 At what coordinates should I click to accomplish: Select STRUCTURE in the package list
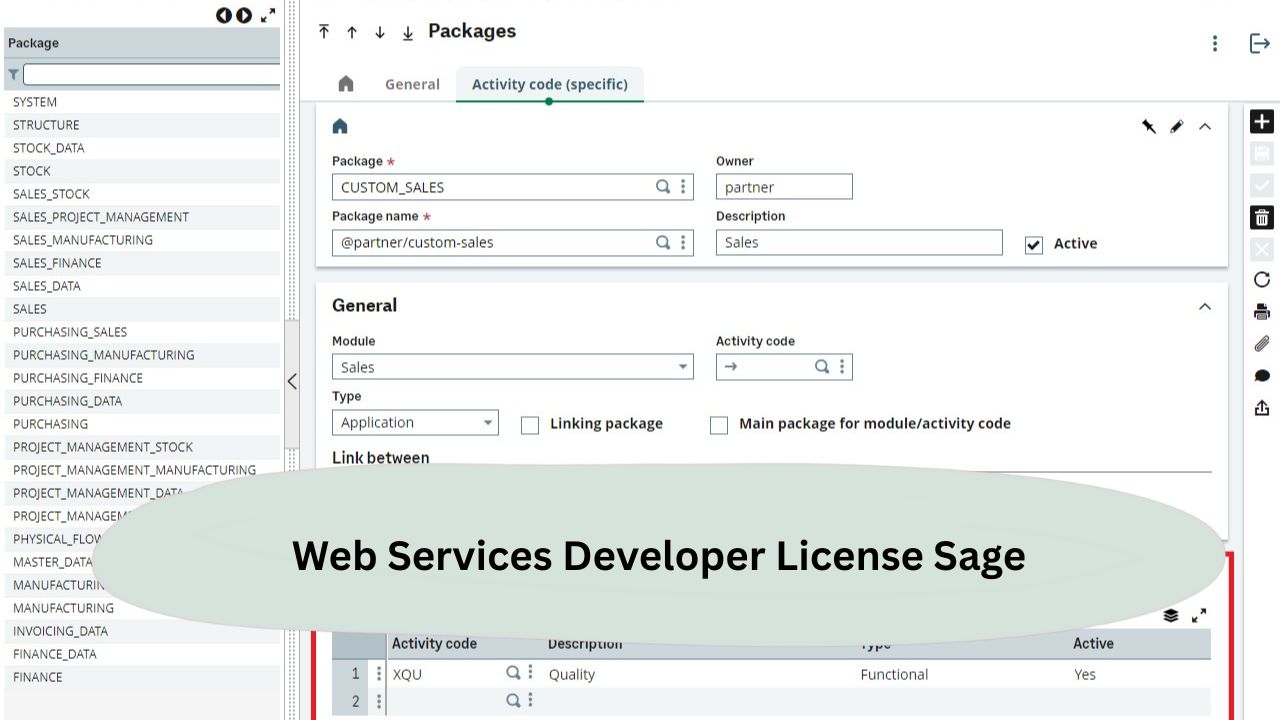tap(142, 125)
